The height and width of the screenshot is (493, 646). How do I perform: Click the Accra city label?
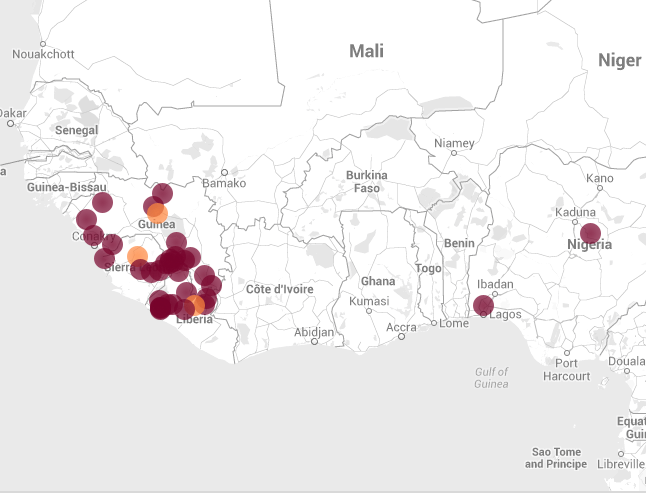(x=401, y=327)
